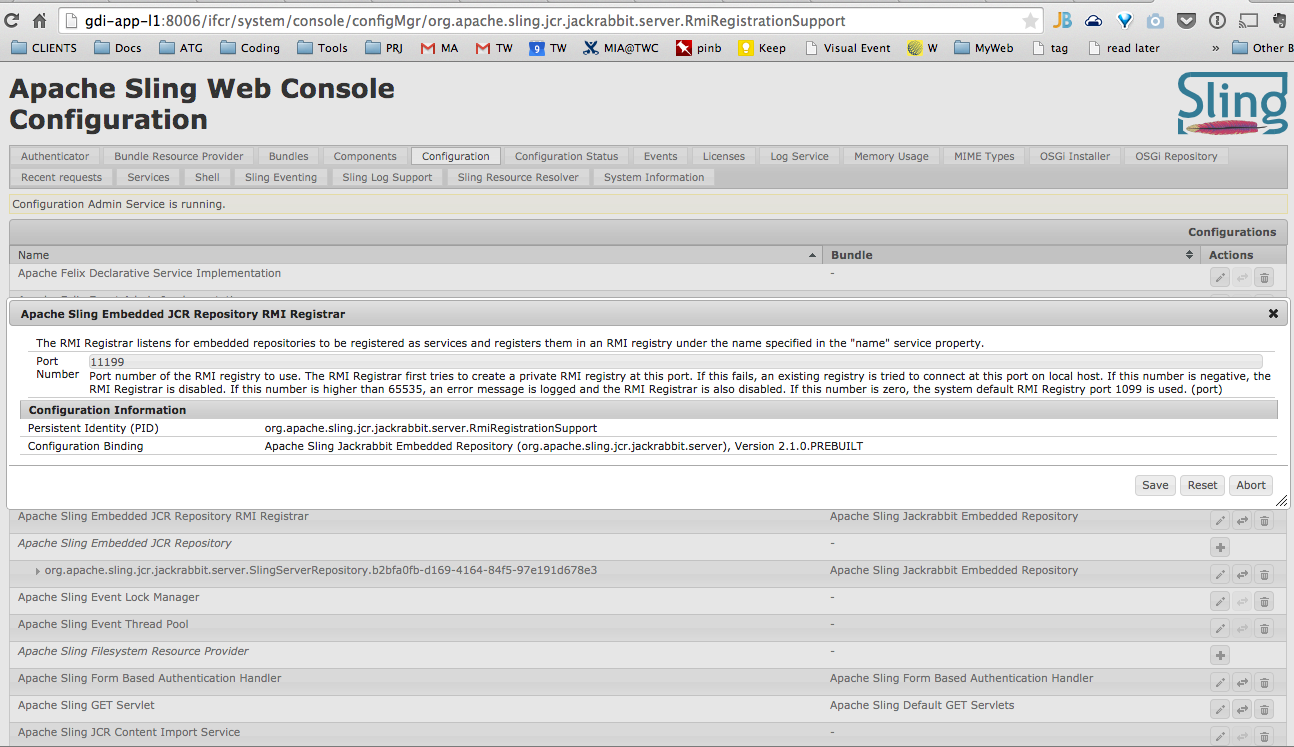Open the Keep bookmark
The width and height of the screenshot is (1294, 747).
762,48
